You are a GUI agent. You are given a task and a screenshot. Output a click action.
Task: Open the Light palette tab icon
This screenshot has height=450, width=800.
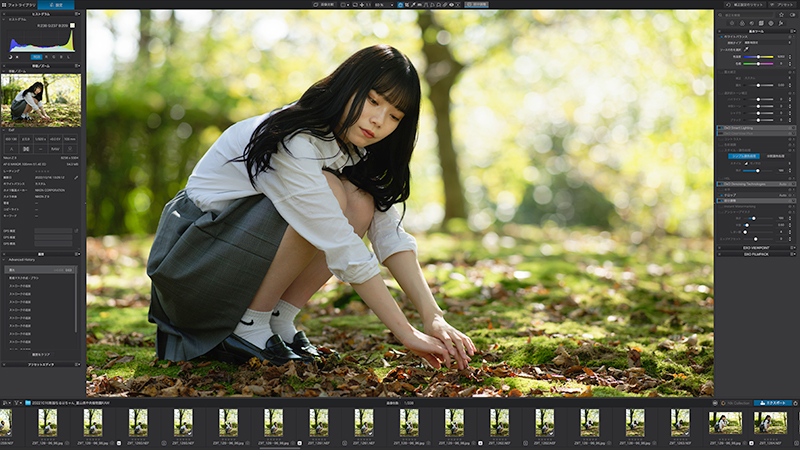click(x=732, y=23)
